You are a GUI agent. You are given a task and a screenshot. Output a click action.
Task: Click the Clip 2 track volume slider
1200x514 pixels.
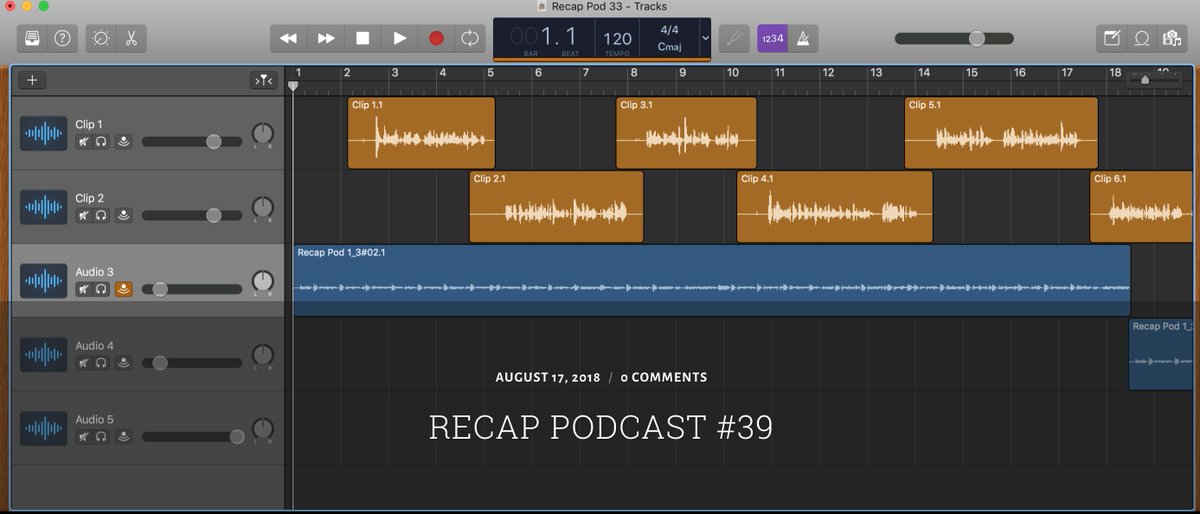[x=192, y=215]
